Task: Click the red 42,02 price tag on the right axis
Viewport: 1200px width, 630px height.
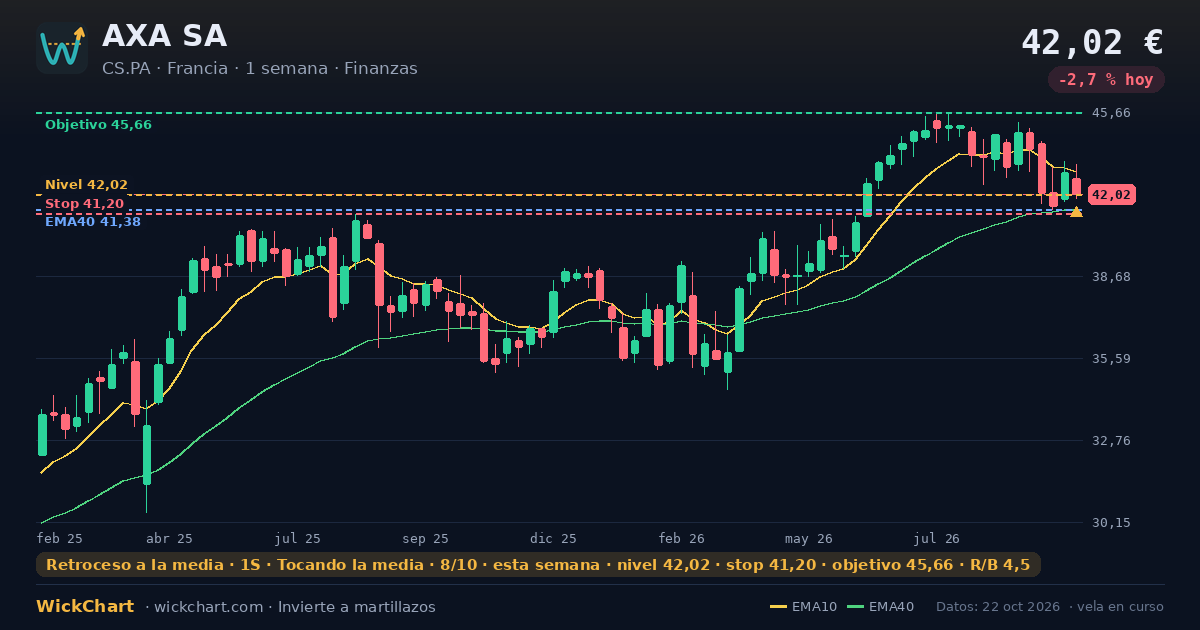Action: point(1112,195)
